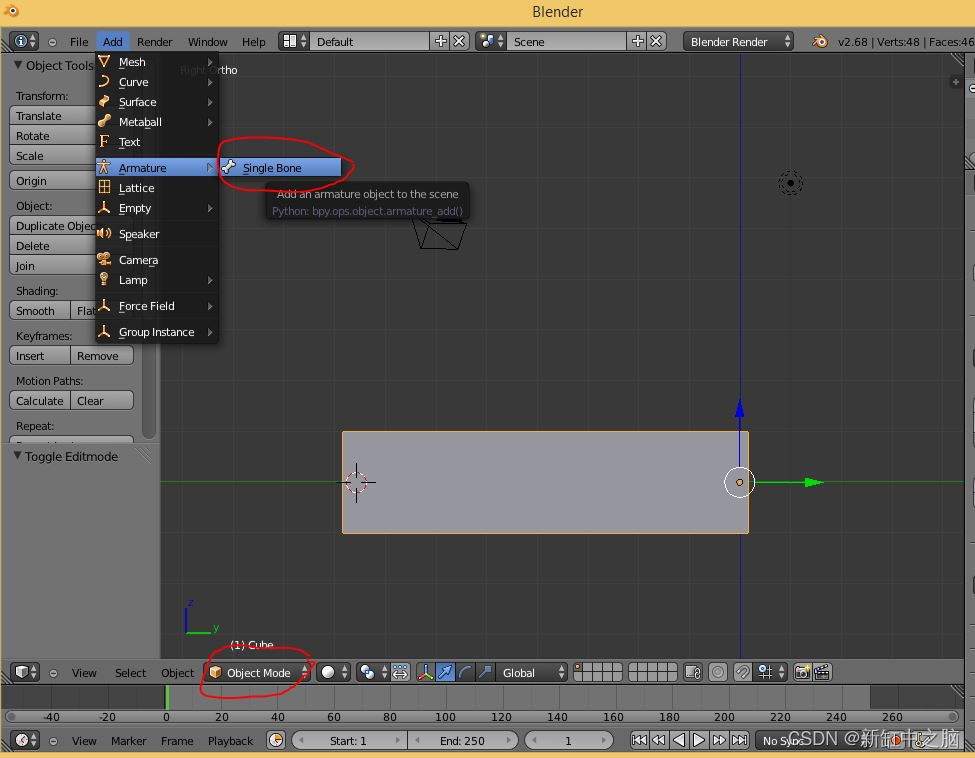975x758 pixels.
Task: Jump to the end frame of timeline
Action: [739, 741]
